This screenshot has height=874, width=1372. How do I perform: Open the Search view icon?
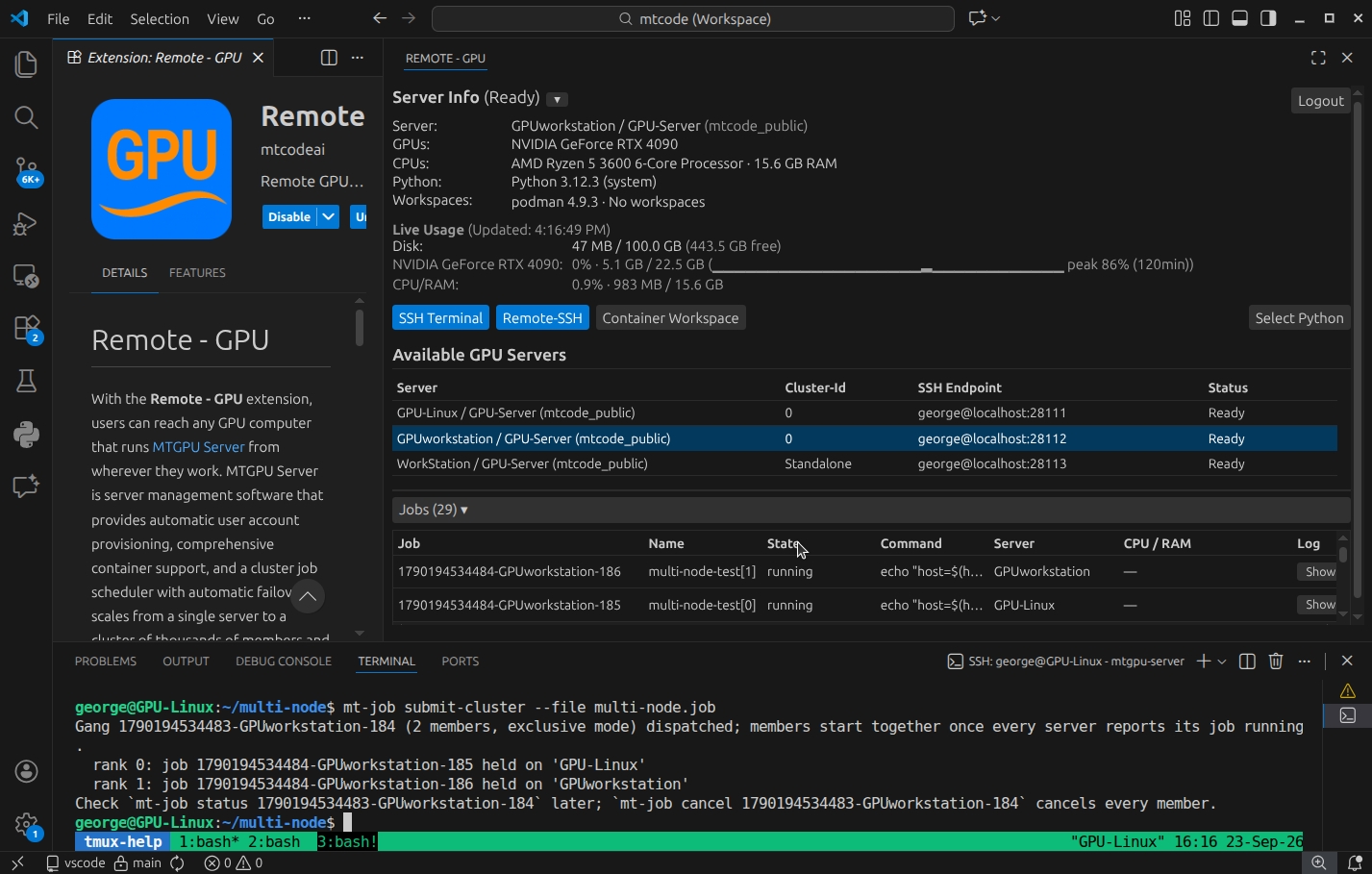[x=26, y=117]
